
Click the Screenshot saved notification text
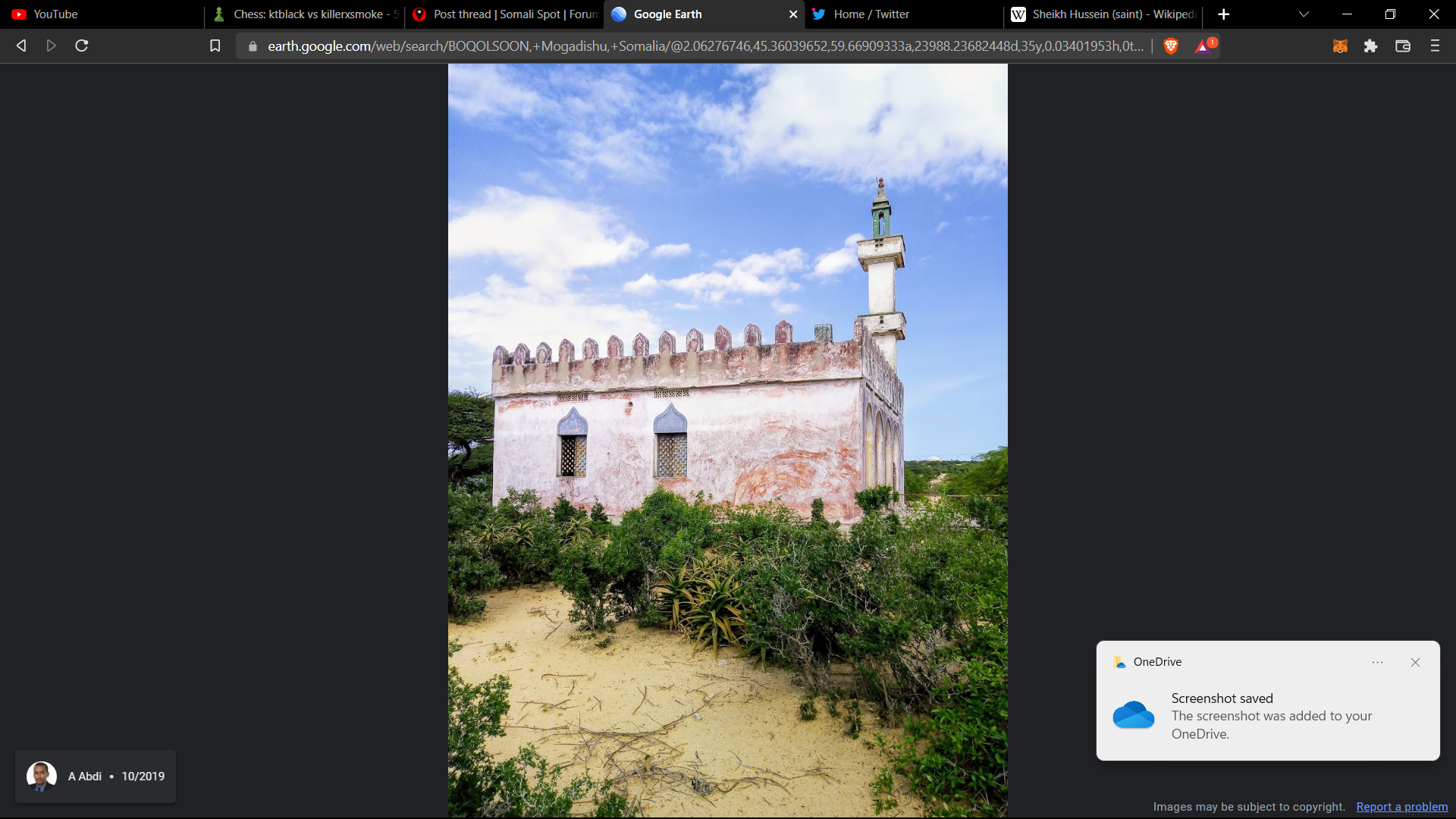[x=1222, y=698]
